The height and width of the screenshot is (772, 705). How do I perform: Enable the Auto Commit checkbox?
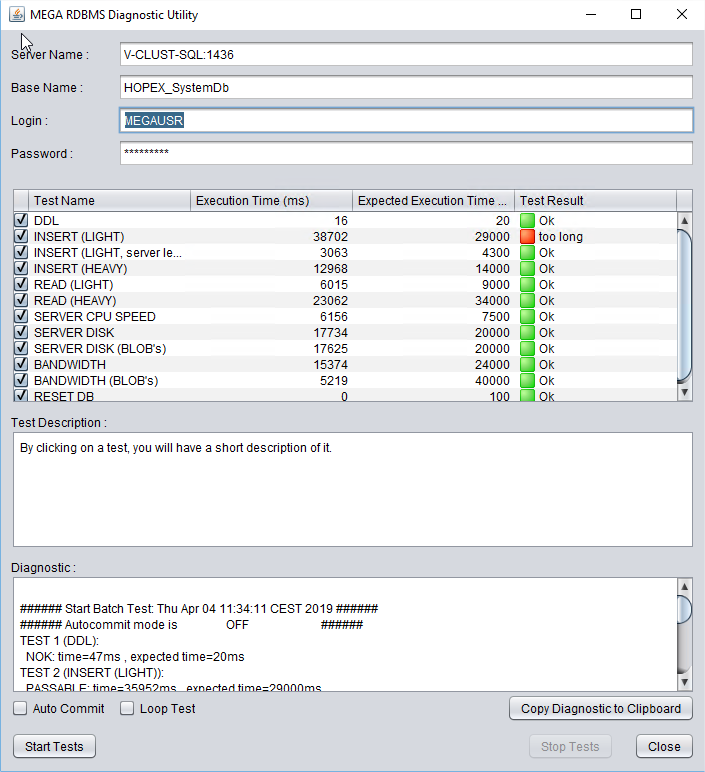click(21, 709)
